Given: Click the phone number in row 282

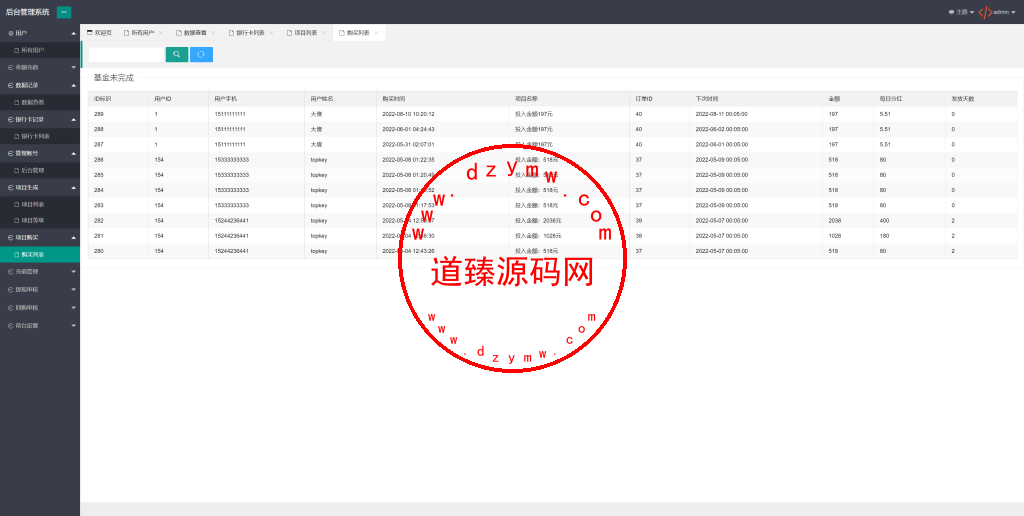Looking at the screenshot, I should [231, 220].
